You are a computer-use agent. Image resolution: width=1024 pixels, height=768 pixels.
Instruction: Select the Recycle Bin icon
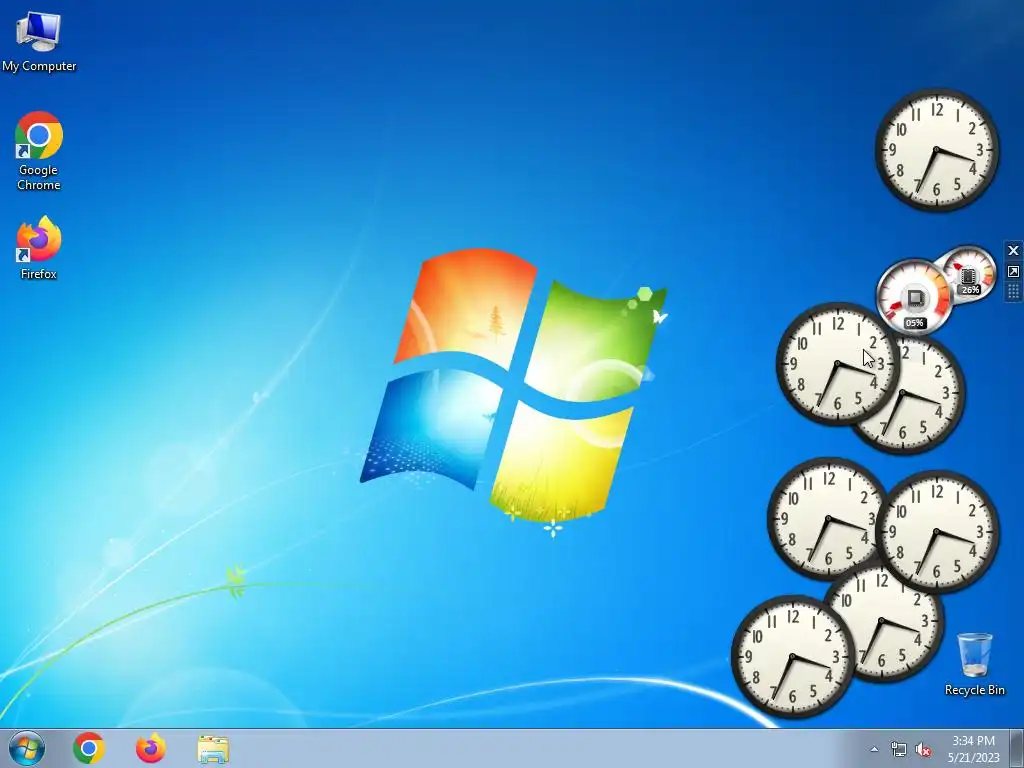974,664
